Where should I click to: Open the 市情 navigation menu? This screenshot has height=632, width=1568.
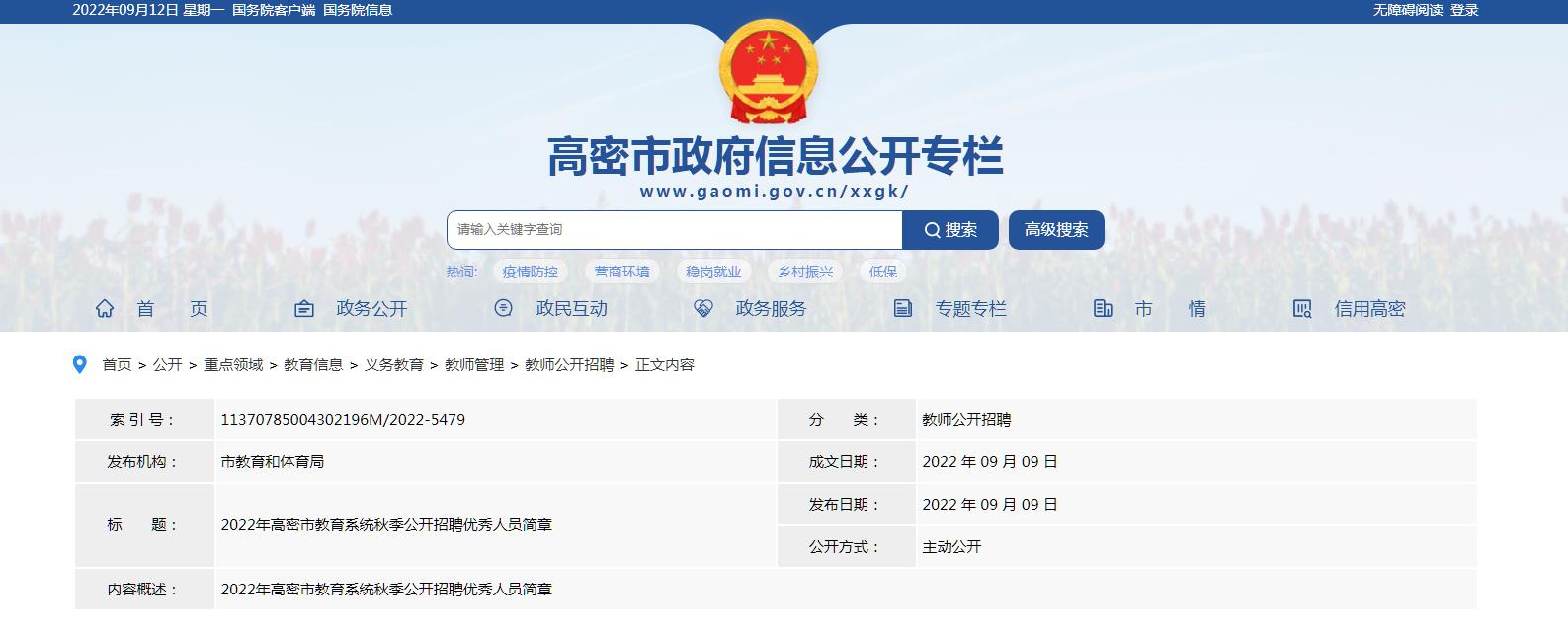(1170, 309)
